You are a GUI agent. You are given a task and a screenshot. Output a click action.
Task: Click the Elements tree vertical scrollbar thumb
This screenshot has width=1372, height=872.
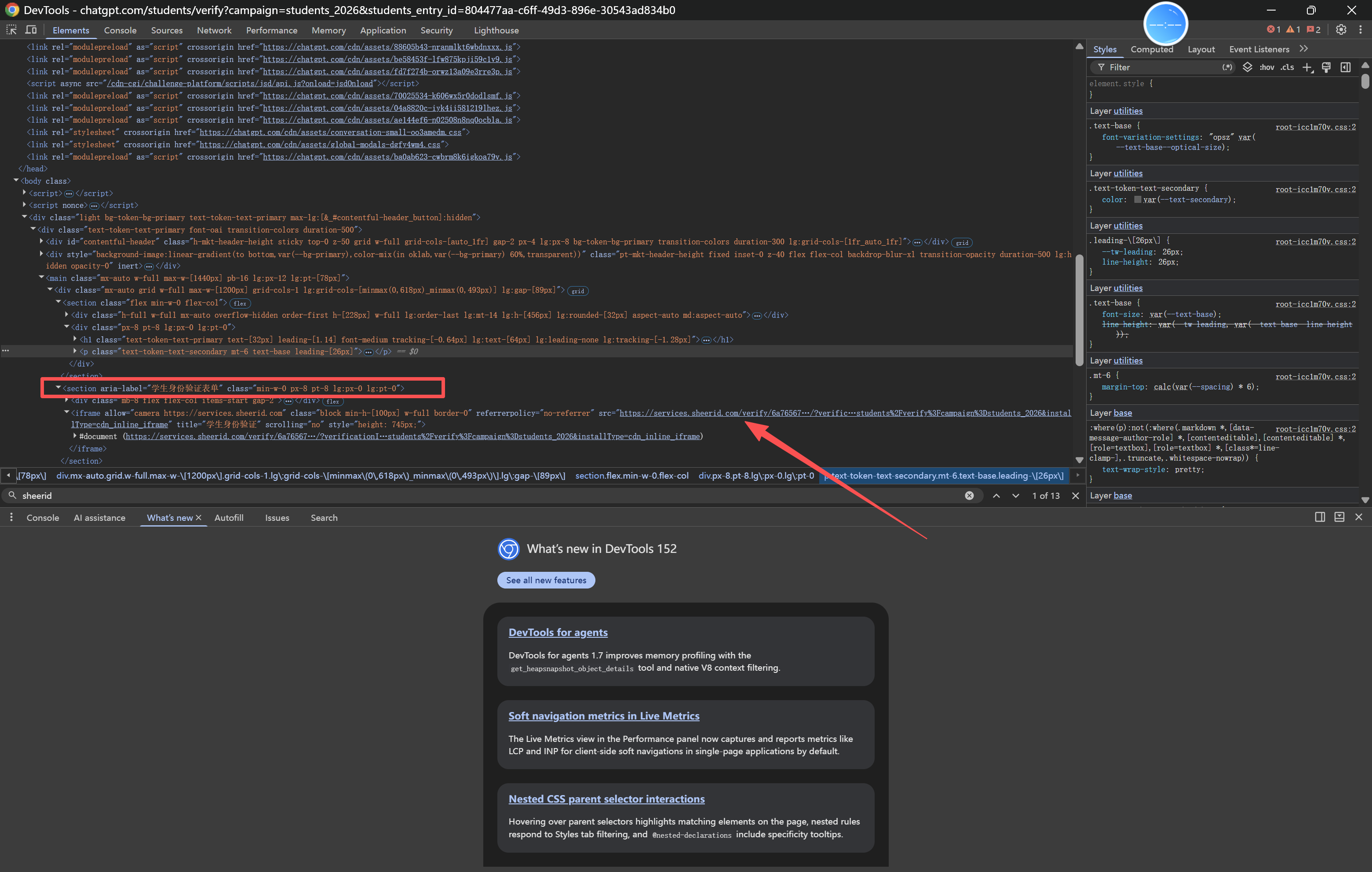point(1079,310)
